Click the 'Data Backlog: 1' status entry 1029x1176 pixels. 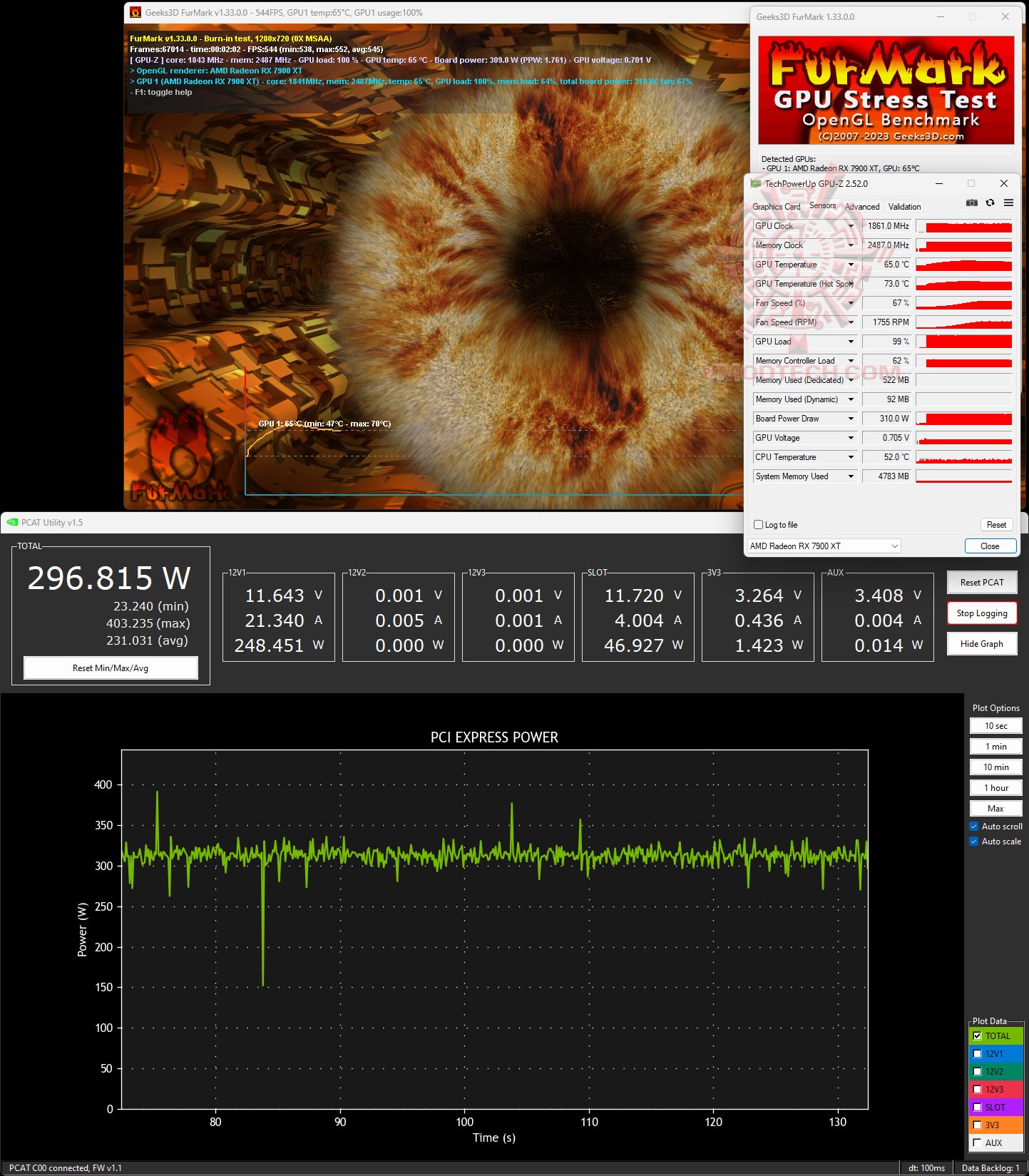click(x=990, y=1168)
